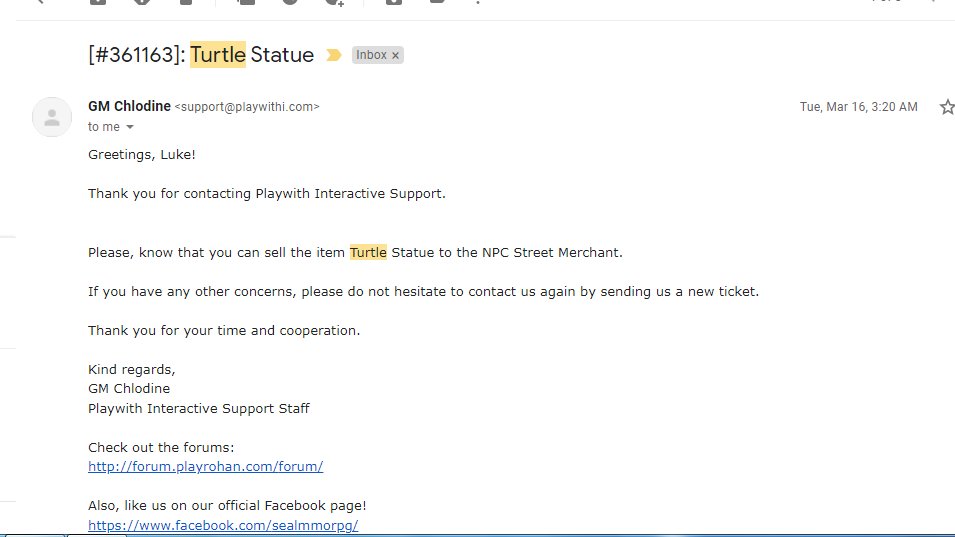Open the facebook.com/sealmmorpg link
This screenshot has width=955, height=537.
(x=223, y=525)
